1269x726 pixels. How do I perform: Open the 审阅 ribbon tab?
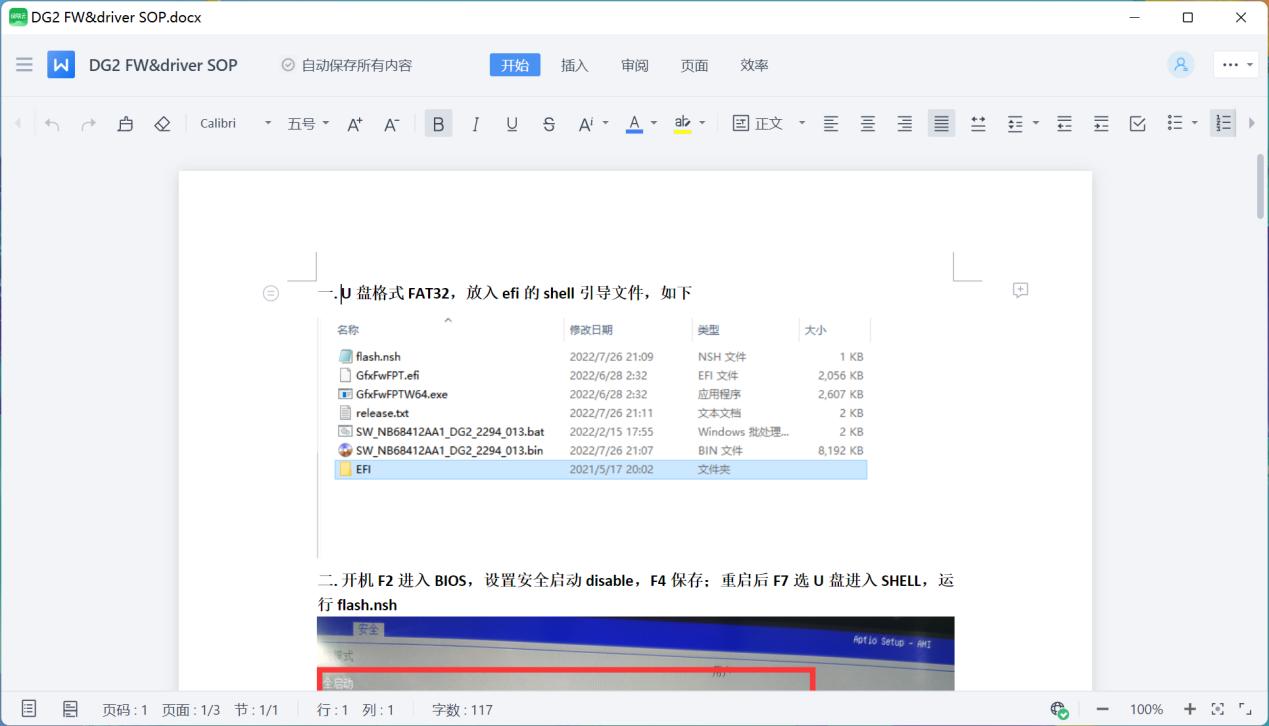click(634, 65)
